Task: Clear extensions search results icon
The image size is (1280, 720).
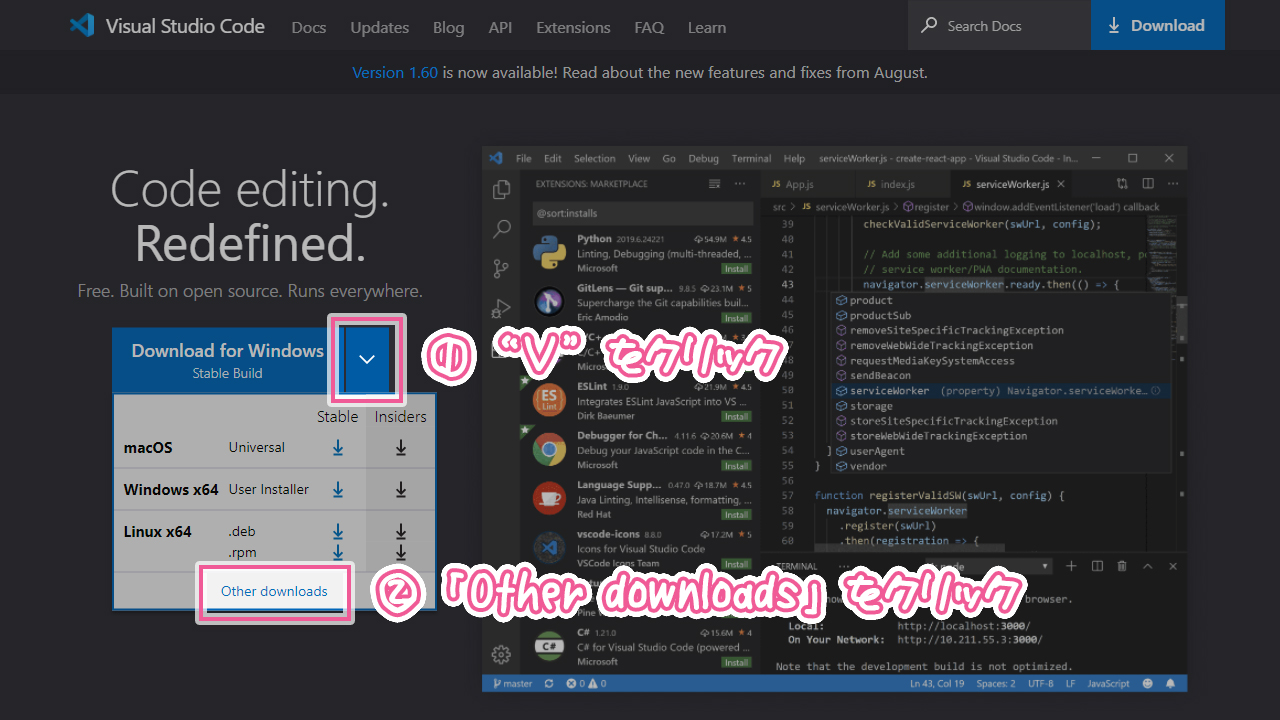Action: pyautogui.click(x=714, y=184)
